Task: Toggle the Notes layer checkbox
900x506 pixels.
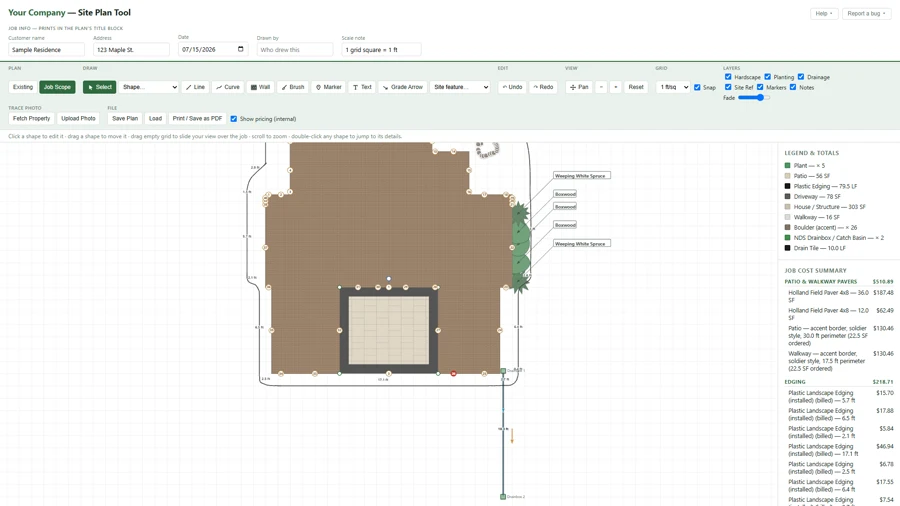Action: point(793,87)
